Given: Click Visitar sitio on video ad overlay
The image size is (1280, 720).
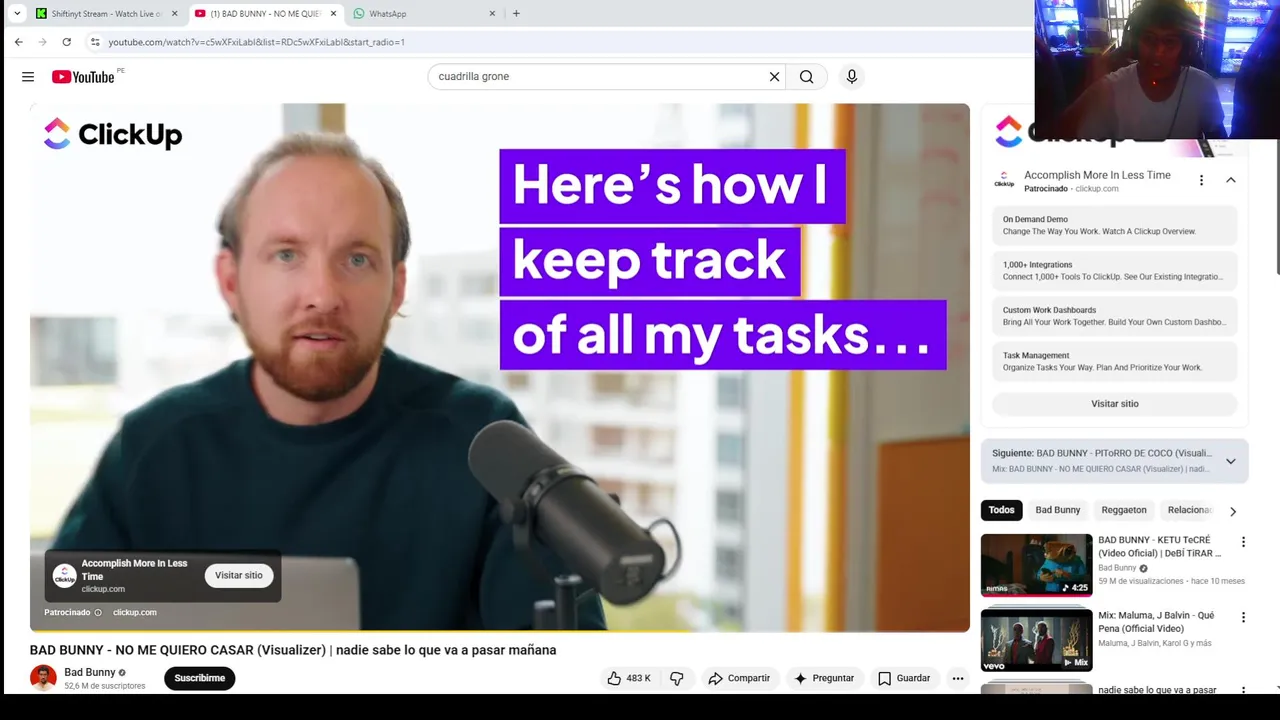Looking at the screenshot, I should point(239,575).
